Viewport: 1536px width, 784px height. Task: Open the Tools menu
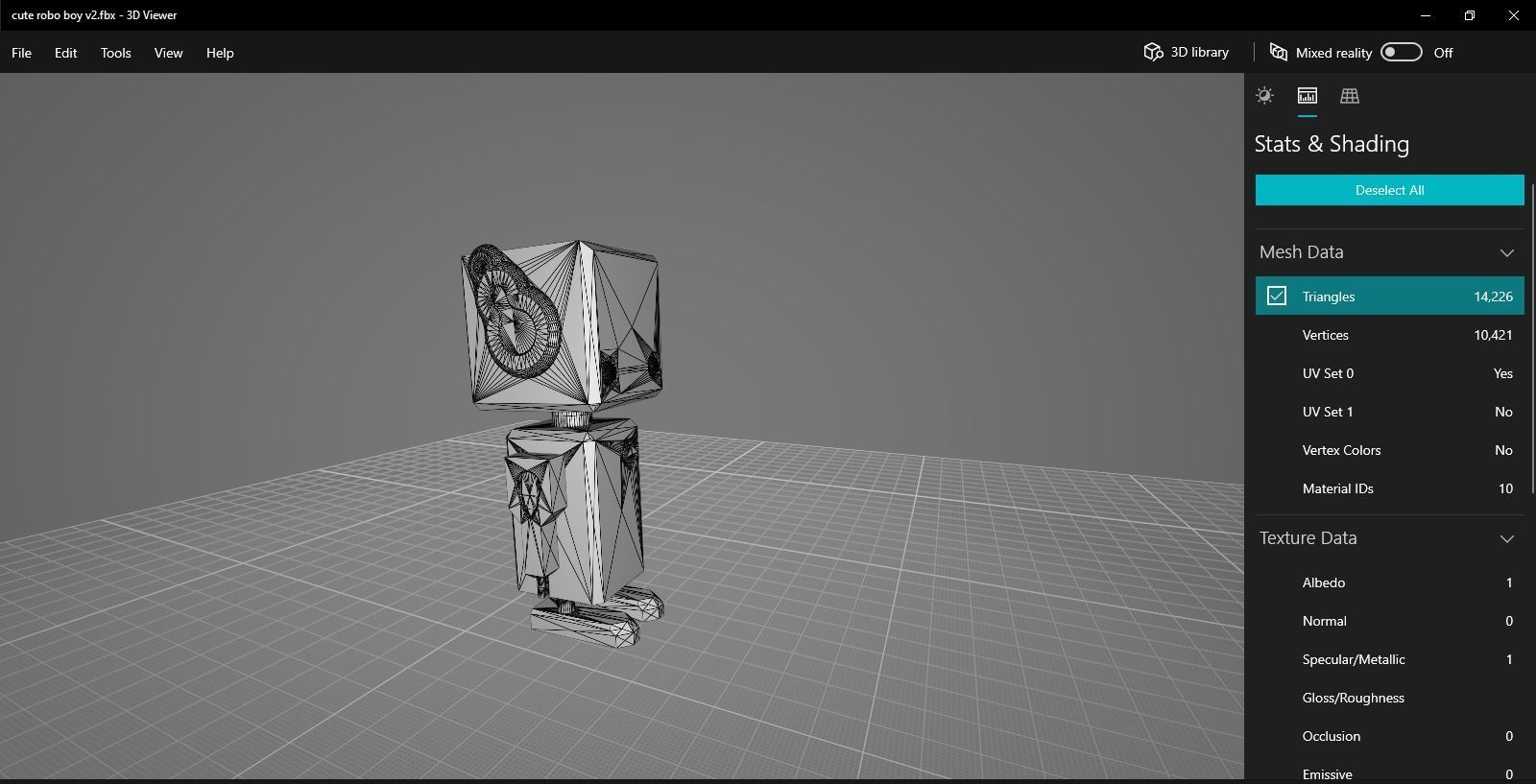[115, 53]
